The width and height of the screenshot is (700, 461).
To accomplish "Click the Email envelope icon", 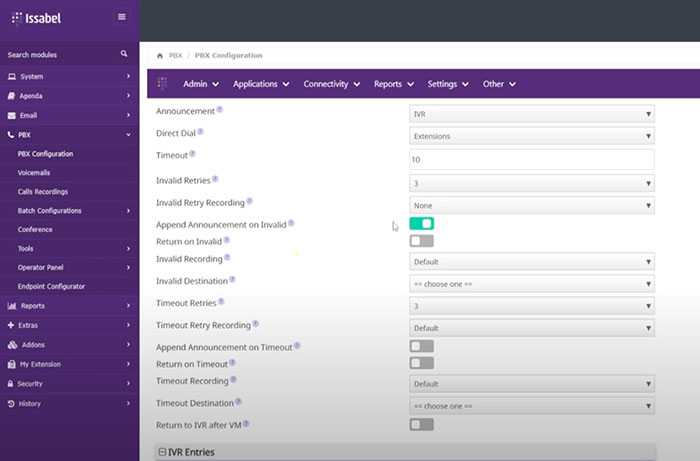I will pos(12,116).
